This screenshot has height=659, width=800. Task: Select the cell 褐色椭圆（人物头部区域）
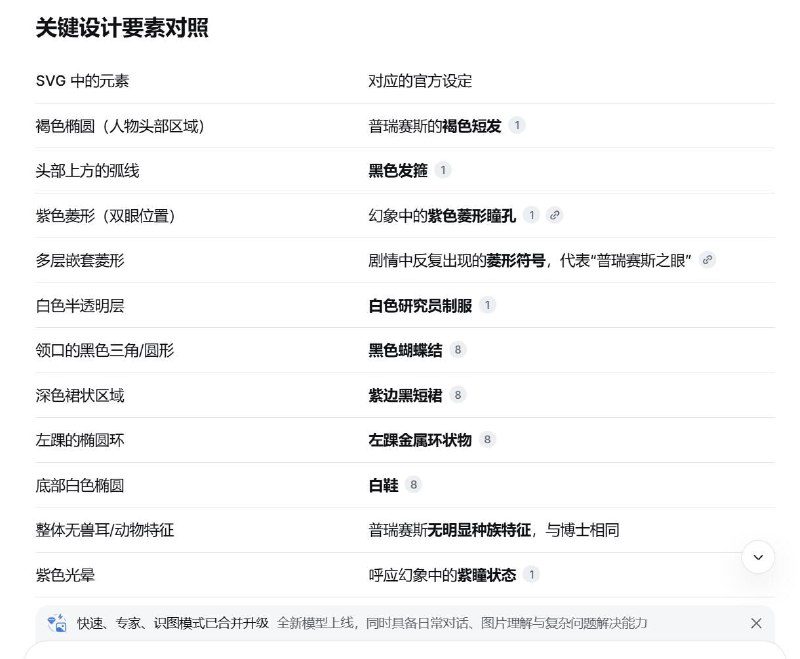tap(120, 126)
